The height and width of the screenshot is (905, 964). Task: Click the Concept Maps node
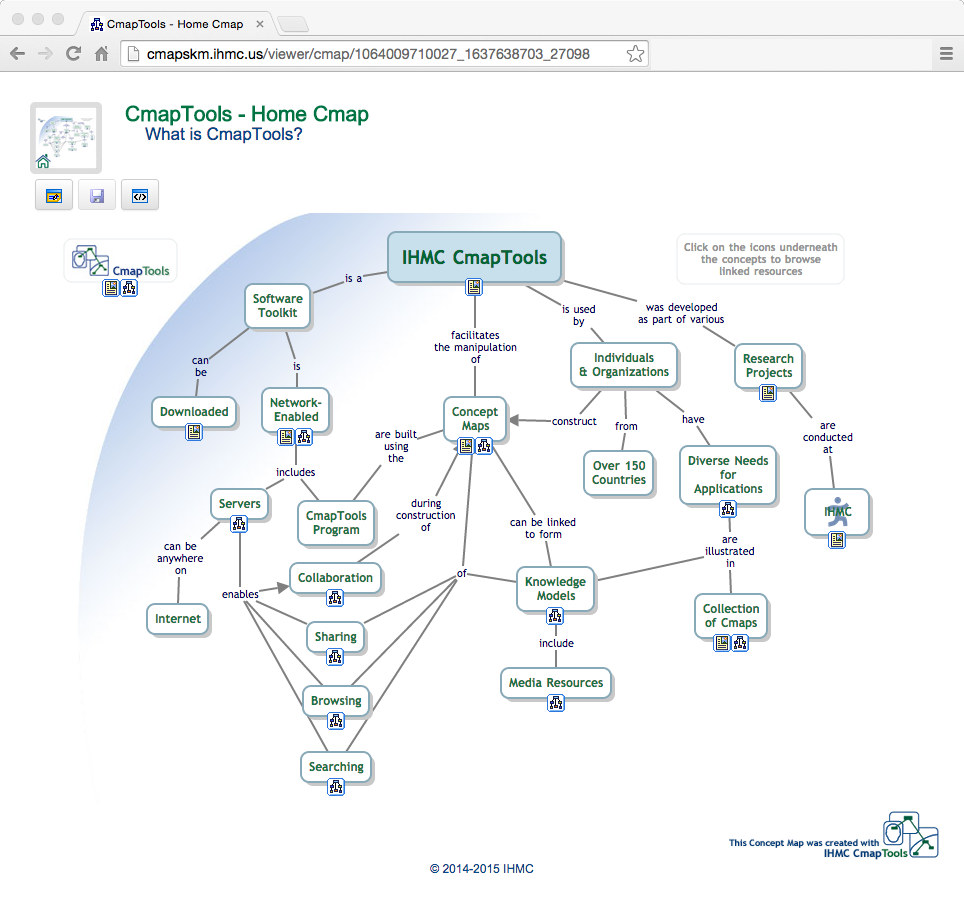tap(475, 419)
